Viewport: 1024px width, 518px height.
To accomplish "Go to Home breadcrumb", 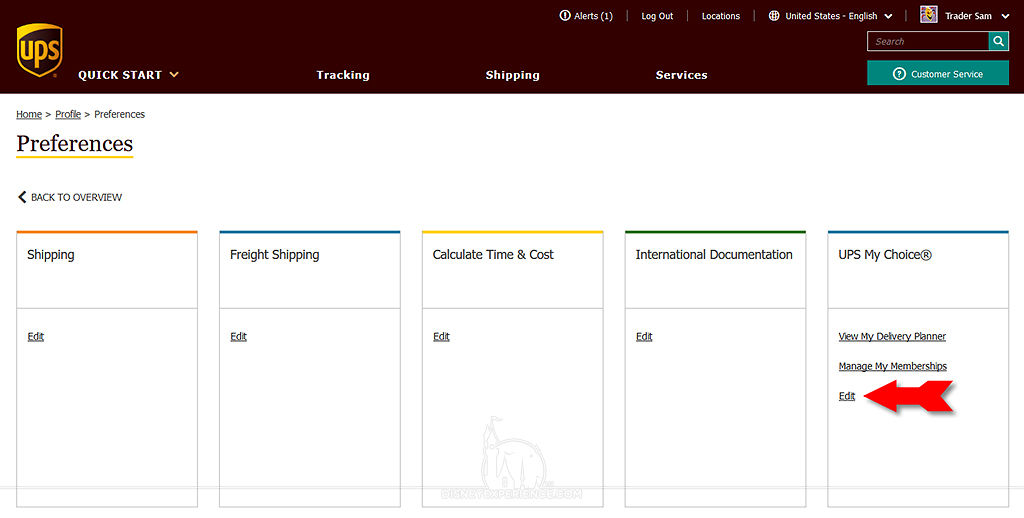I will 29,114.
